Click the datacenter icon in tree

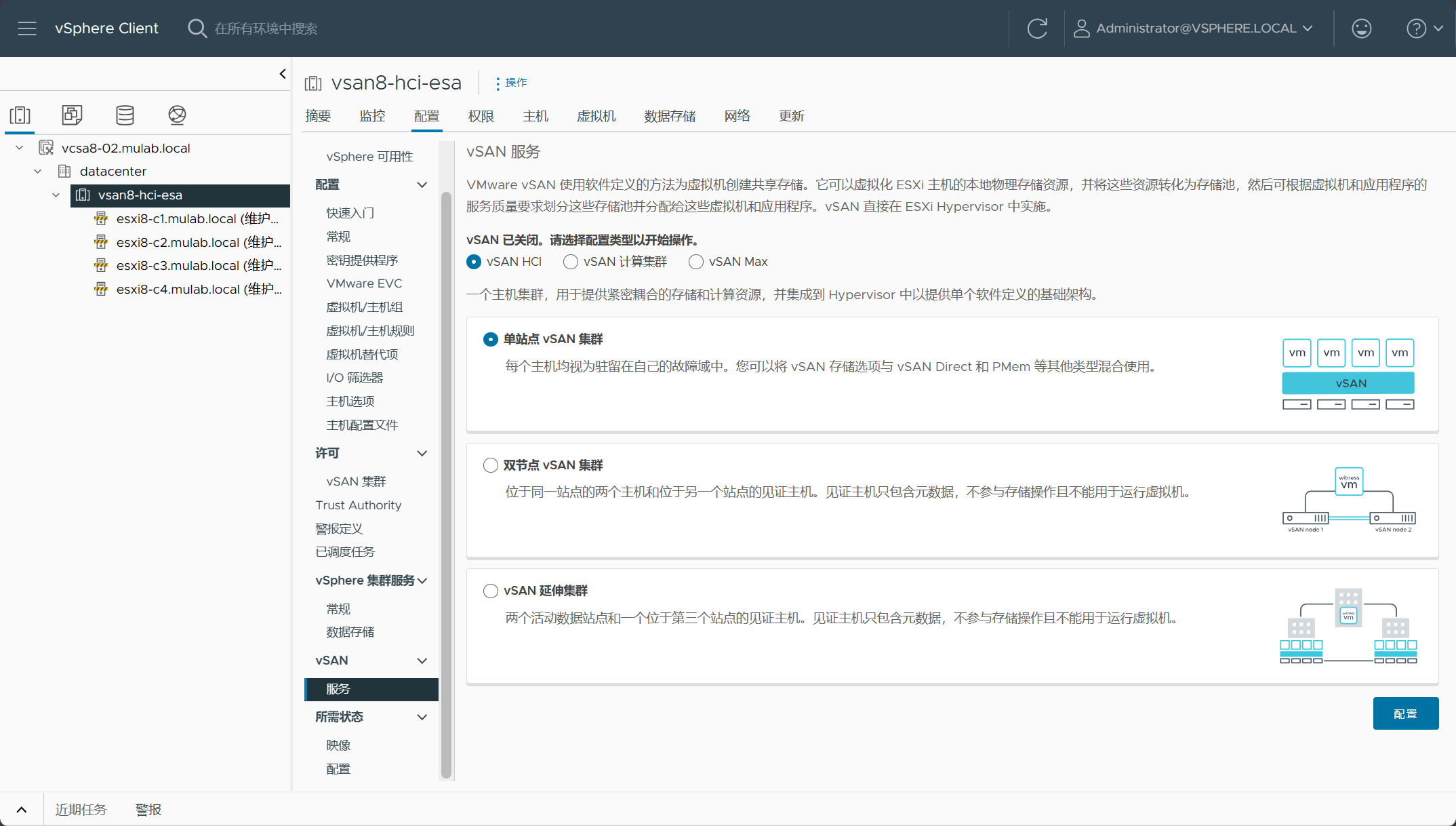tap(64, 171)
